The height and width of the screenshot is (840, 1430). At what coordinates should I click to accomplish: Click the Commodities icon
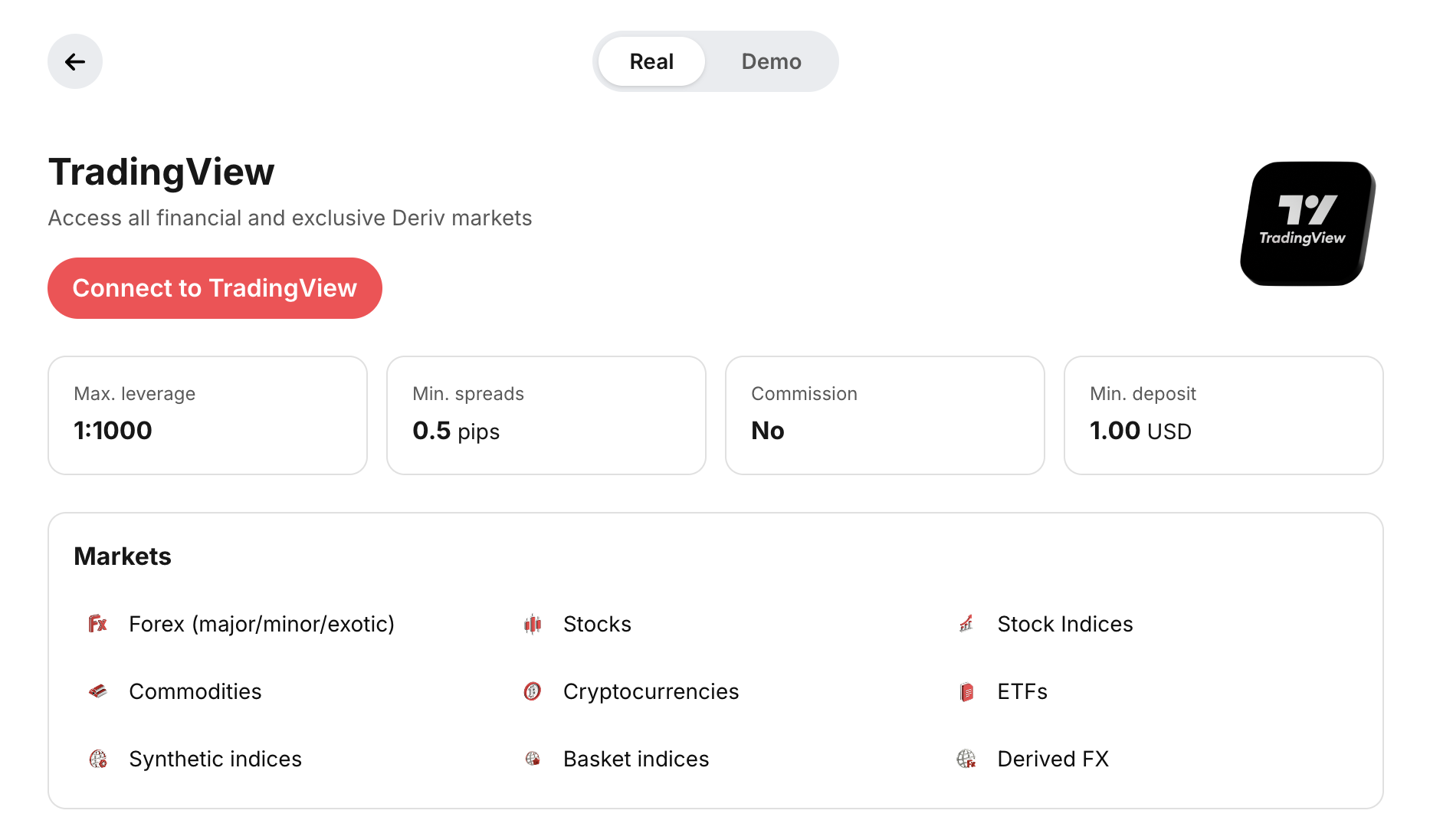(98, 691)
